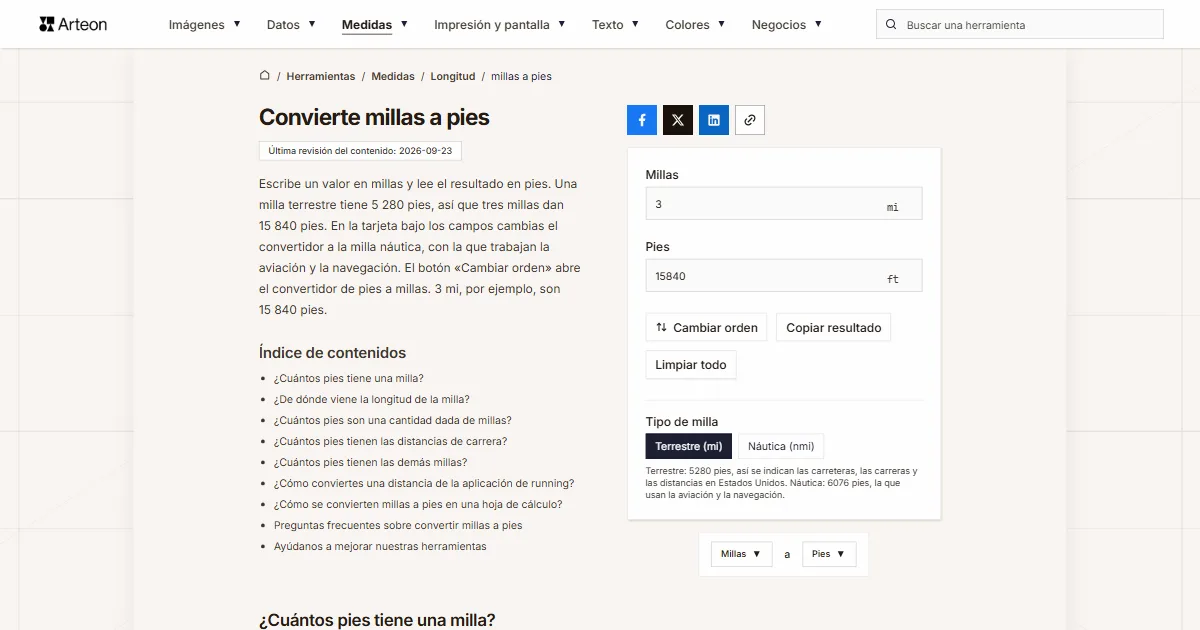Click the 'Tipo de milla' label
This screenshot has height=630, width=1200.
tap(682, 421)
